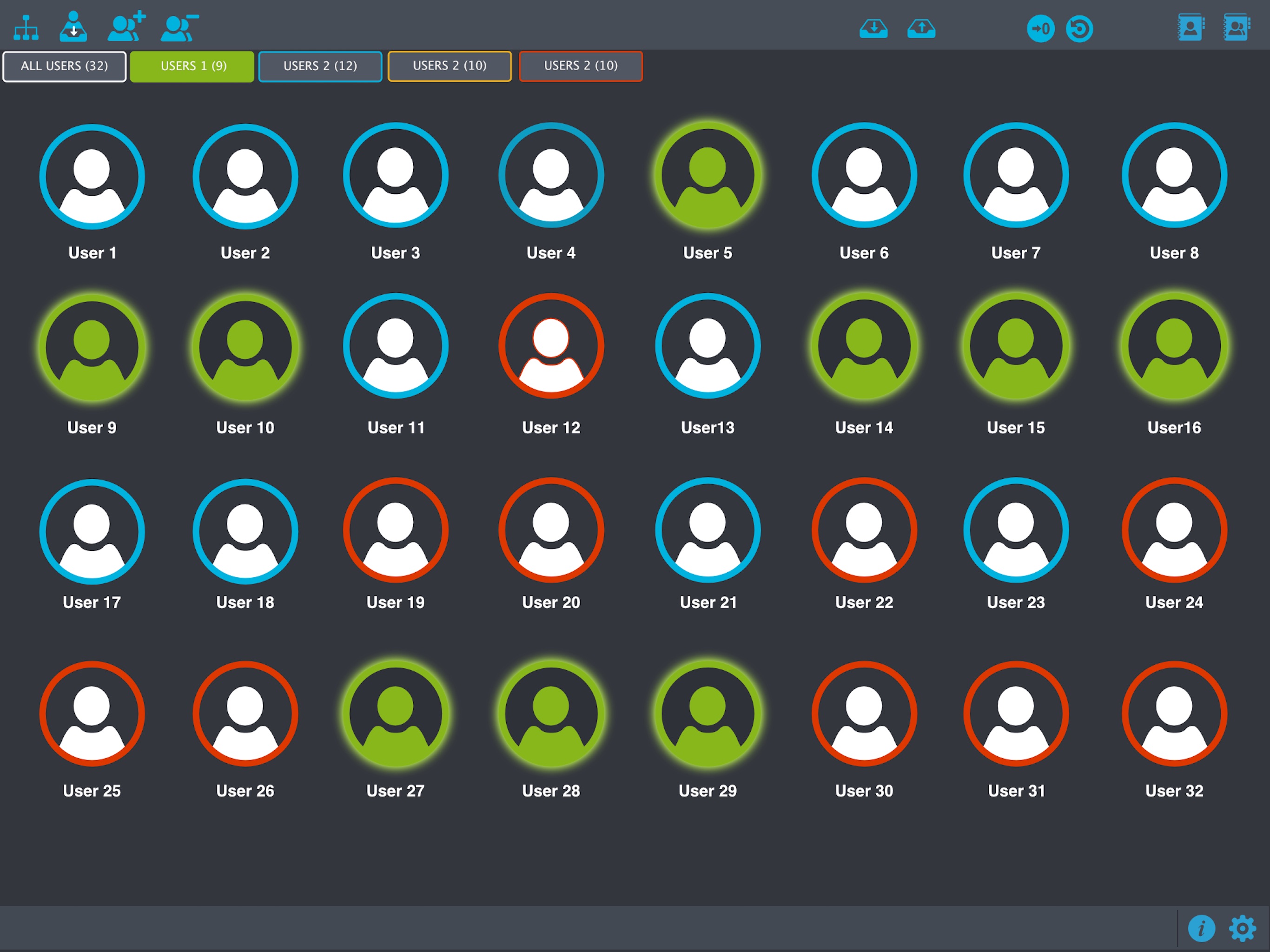1270x952 pixels.
Task: Select User 18 avatar
Action: 245,532
